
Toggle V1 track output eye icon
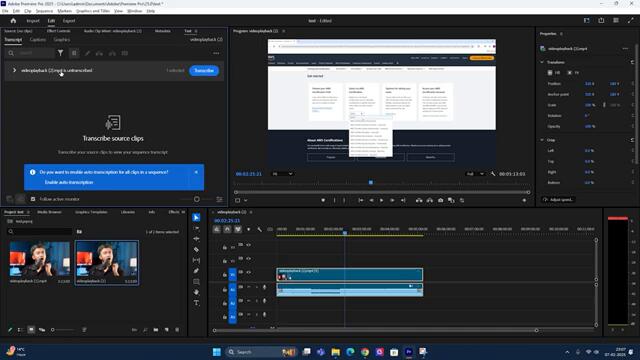coord(248,272)
